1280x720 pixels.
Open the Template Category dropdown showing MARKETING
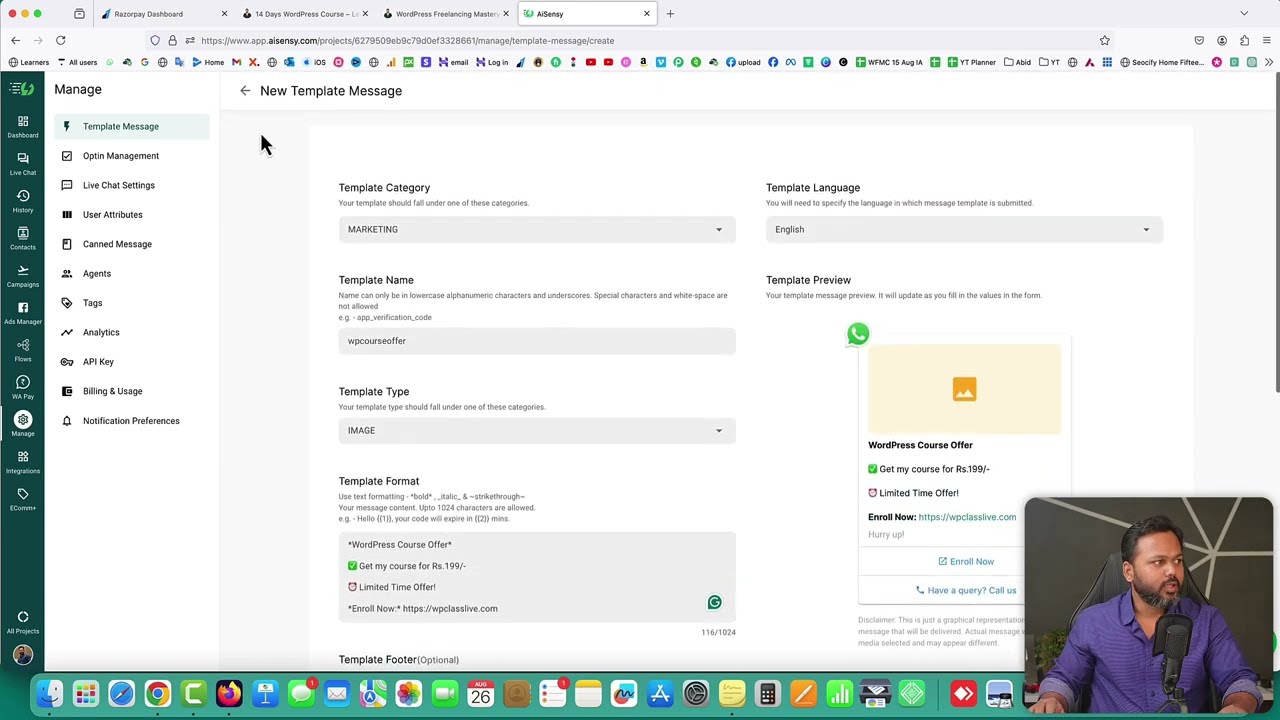(537, 229)
